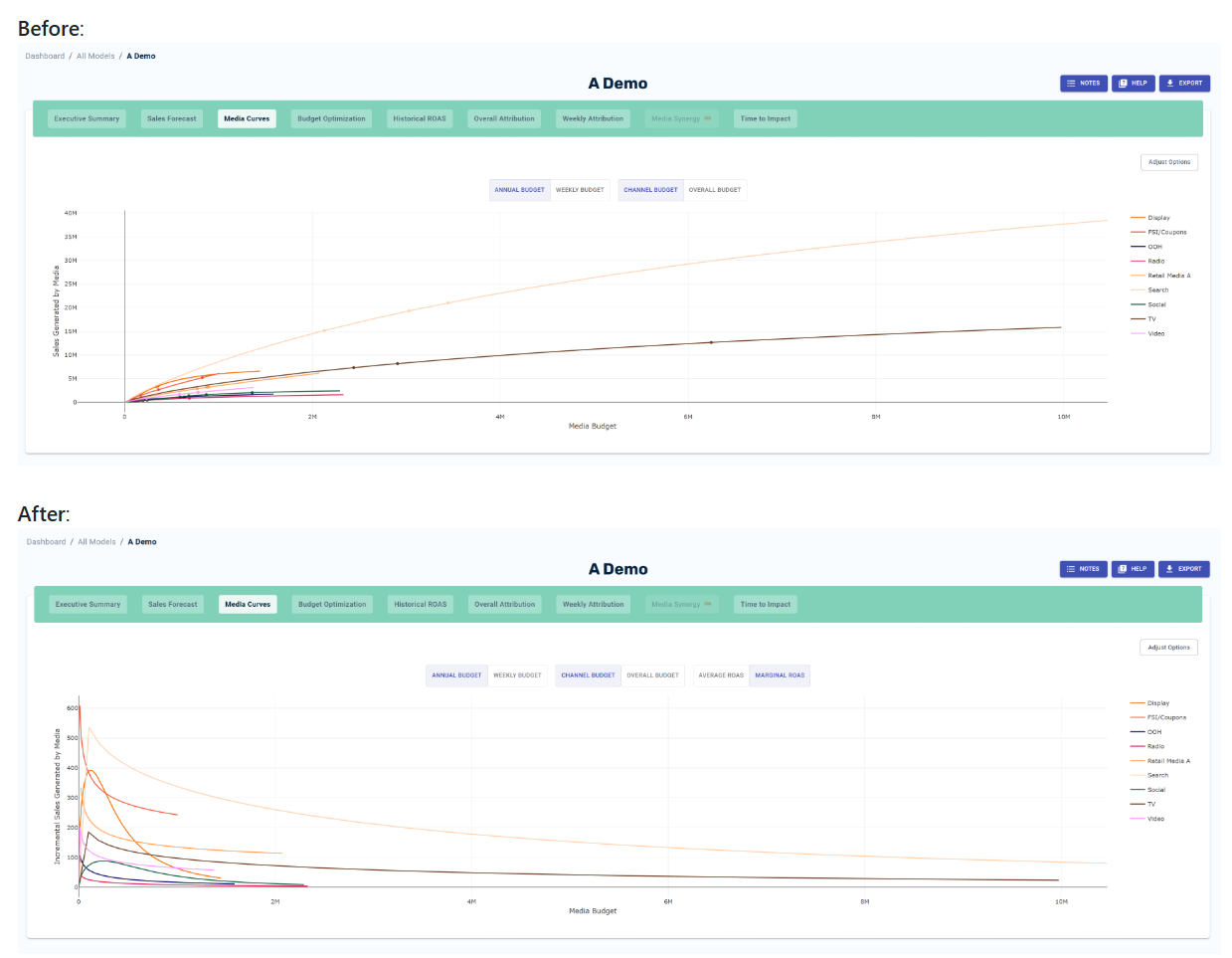Select CHANNEL BUDGET toggle in After chart
Screen dimensions: 1232x958
click(589, 675)
